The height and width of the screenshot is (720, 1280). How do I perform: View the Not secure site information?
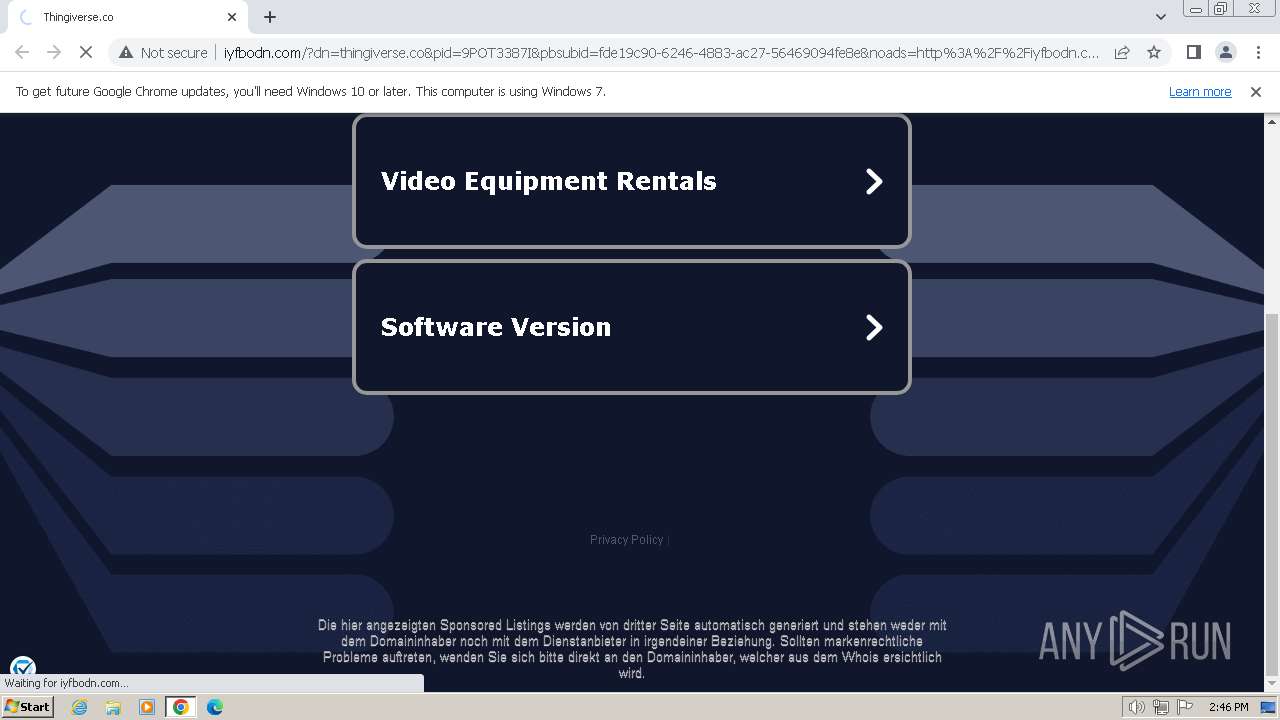(163, 52)
